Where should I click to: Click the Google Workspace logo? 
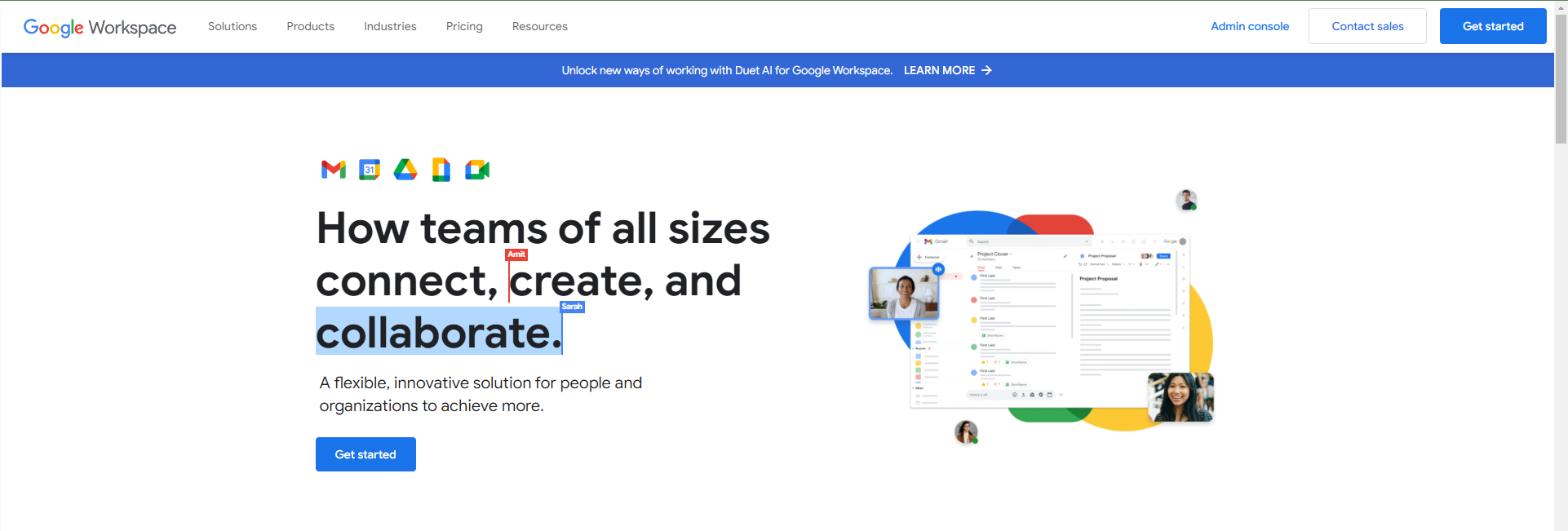click(100, 27)
